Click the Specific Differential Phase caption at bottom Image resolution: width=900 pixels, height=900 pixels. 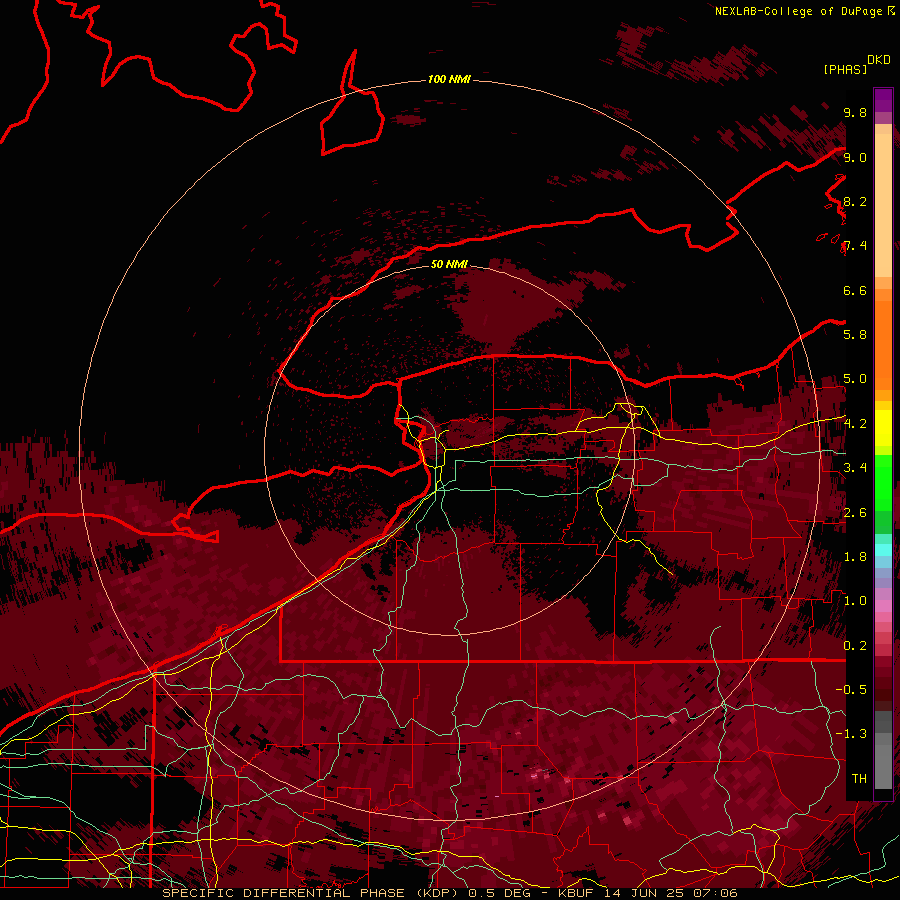pyautogui.click(x=449, y=893)
